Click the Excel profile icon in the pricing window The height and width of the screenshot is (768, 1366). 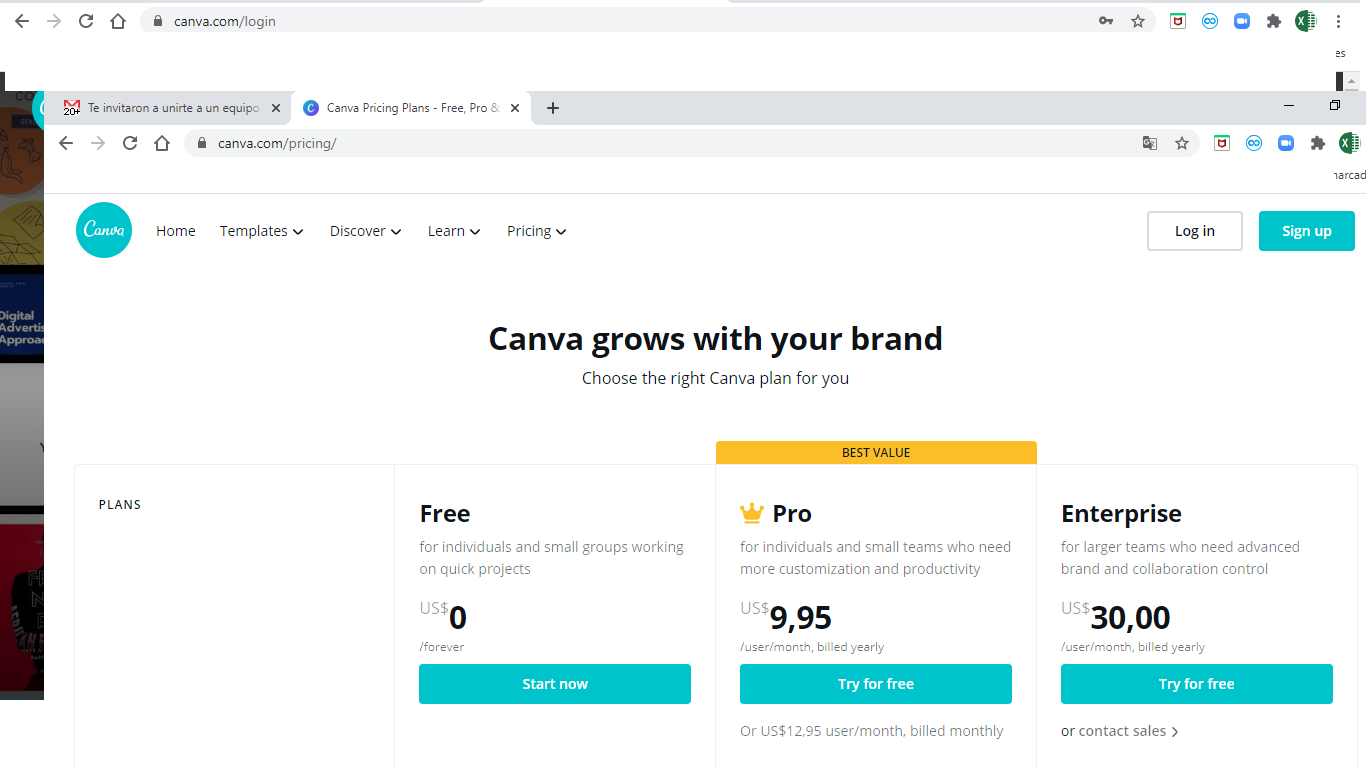click(x=1350, y=143)
